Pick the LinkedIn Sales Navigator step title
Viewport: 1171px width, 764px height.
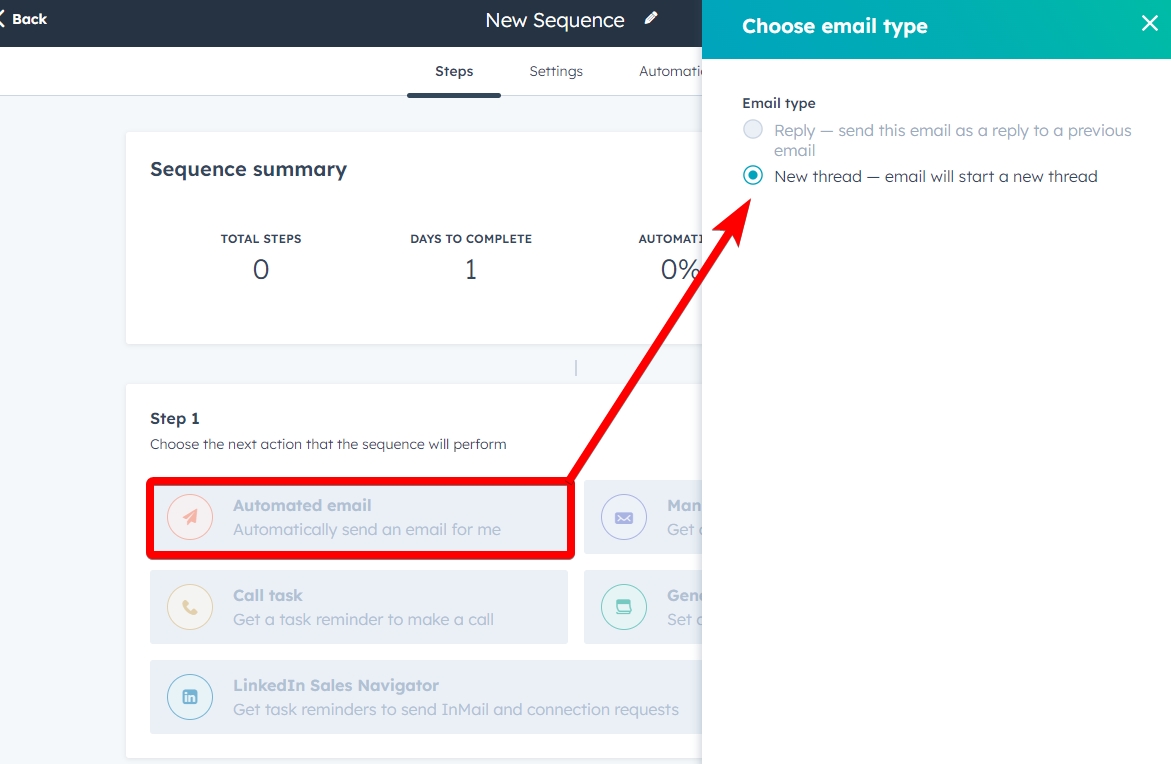(x=336, y=686)
